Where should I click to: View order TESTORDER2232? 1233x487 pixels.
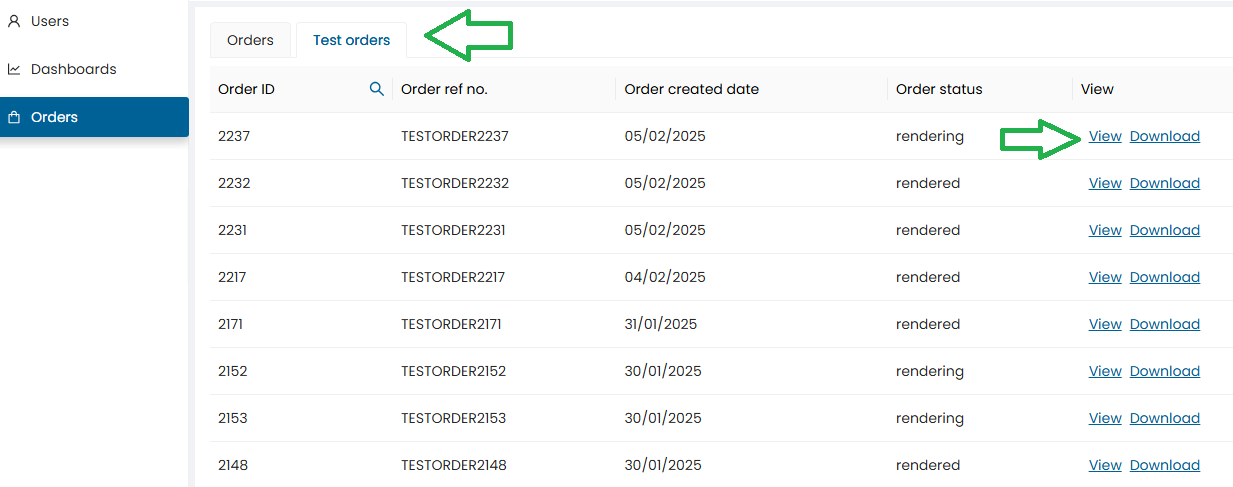pos(1105,183)
